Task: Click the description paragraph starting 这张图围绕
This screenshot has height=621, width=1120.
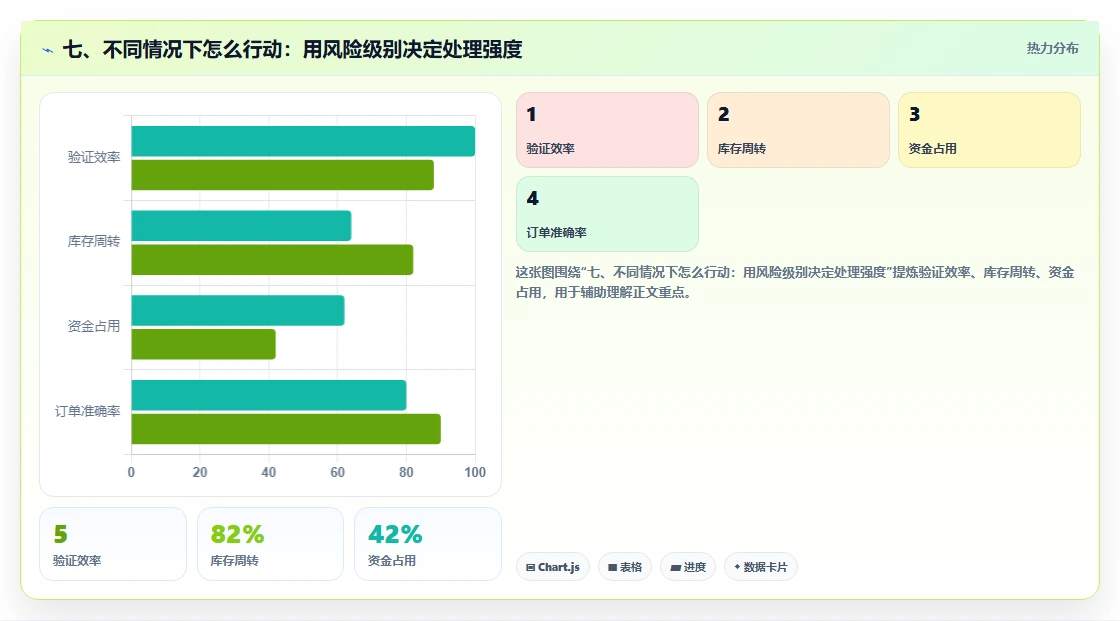Action: [794, 282]
